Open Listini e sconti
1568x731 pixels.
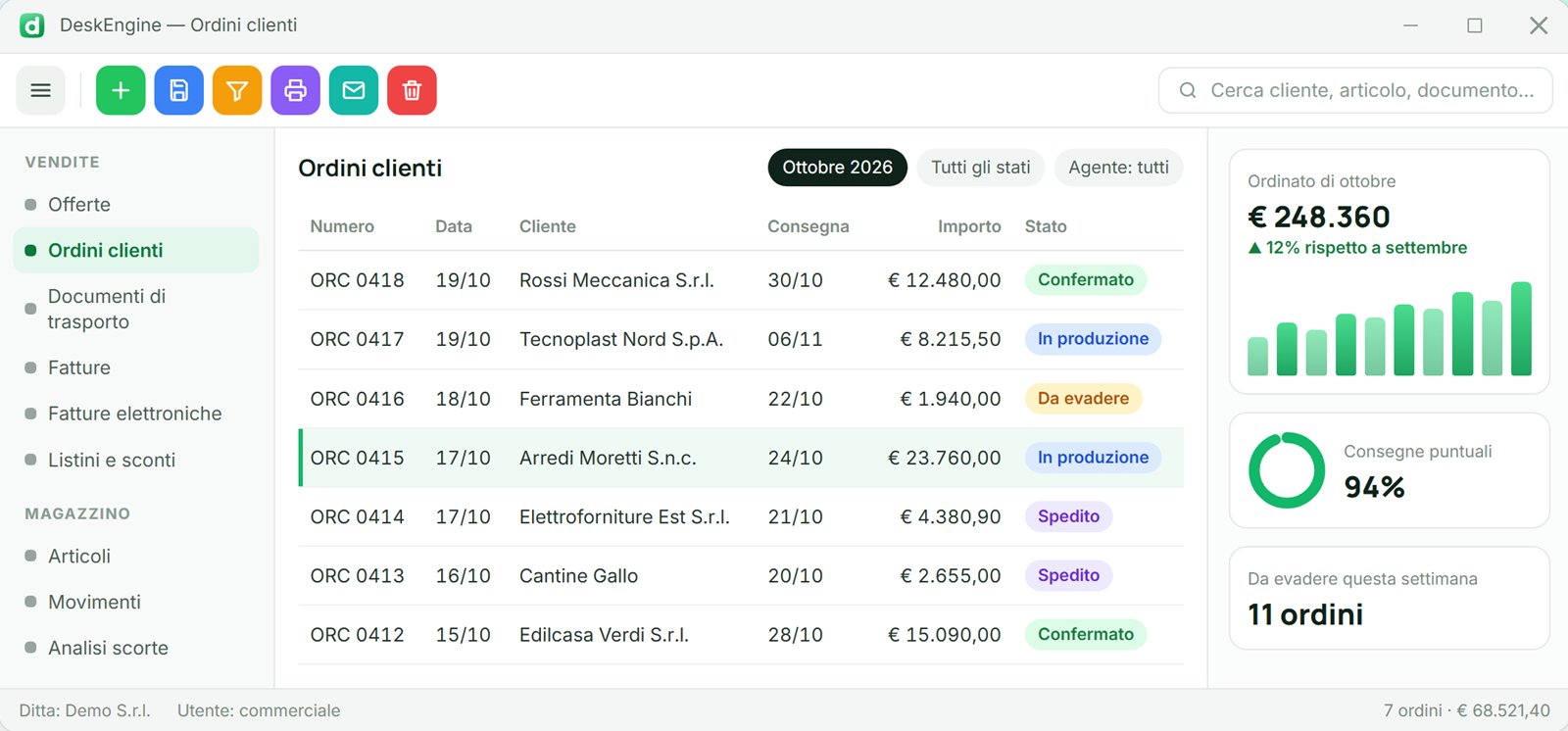pos(136,460)
